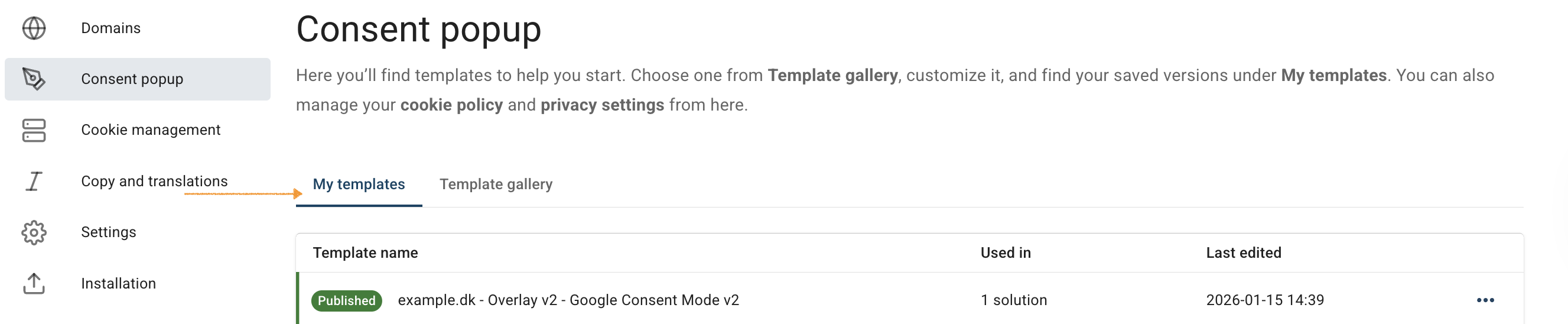1568x324 pixels.
Task: Click the Domains globe icon
Action: tap(34, 28)
